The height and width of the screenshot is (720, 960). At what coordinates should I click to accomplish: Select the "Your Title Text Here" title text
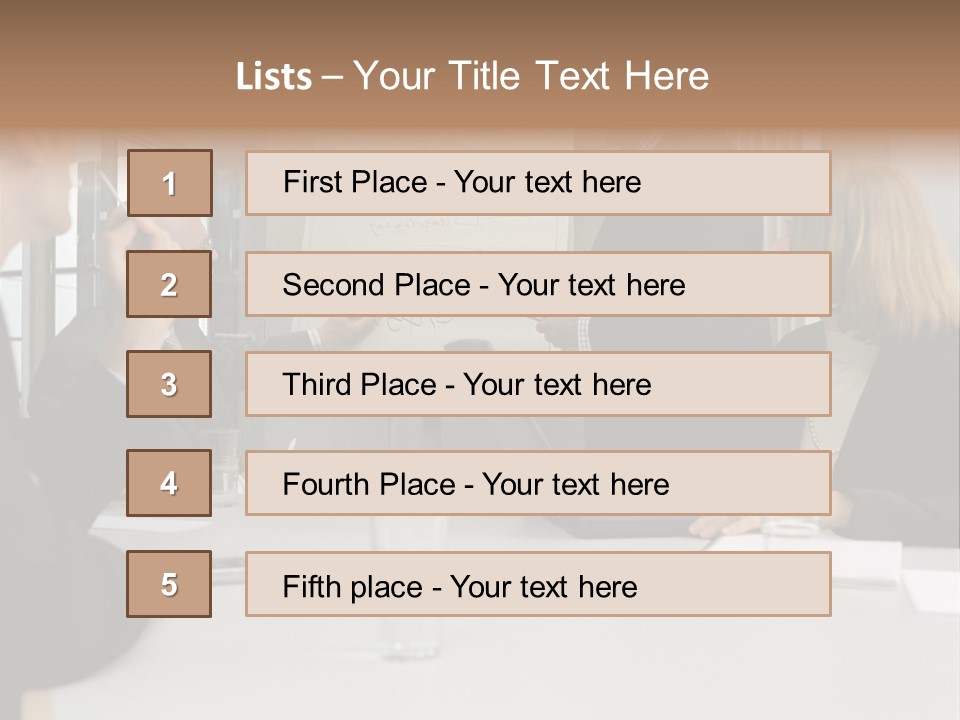(531, 76)
